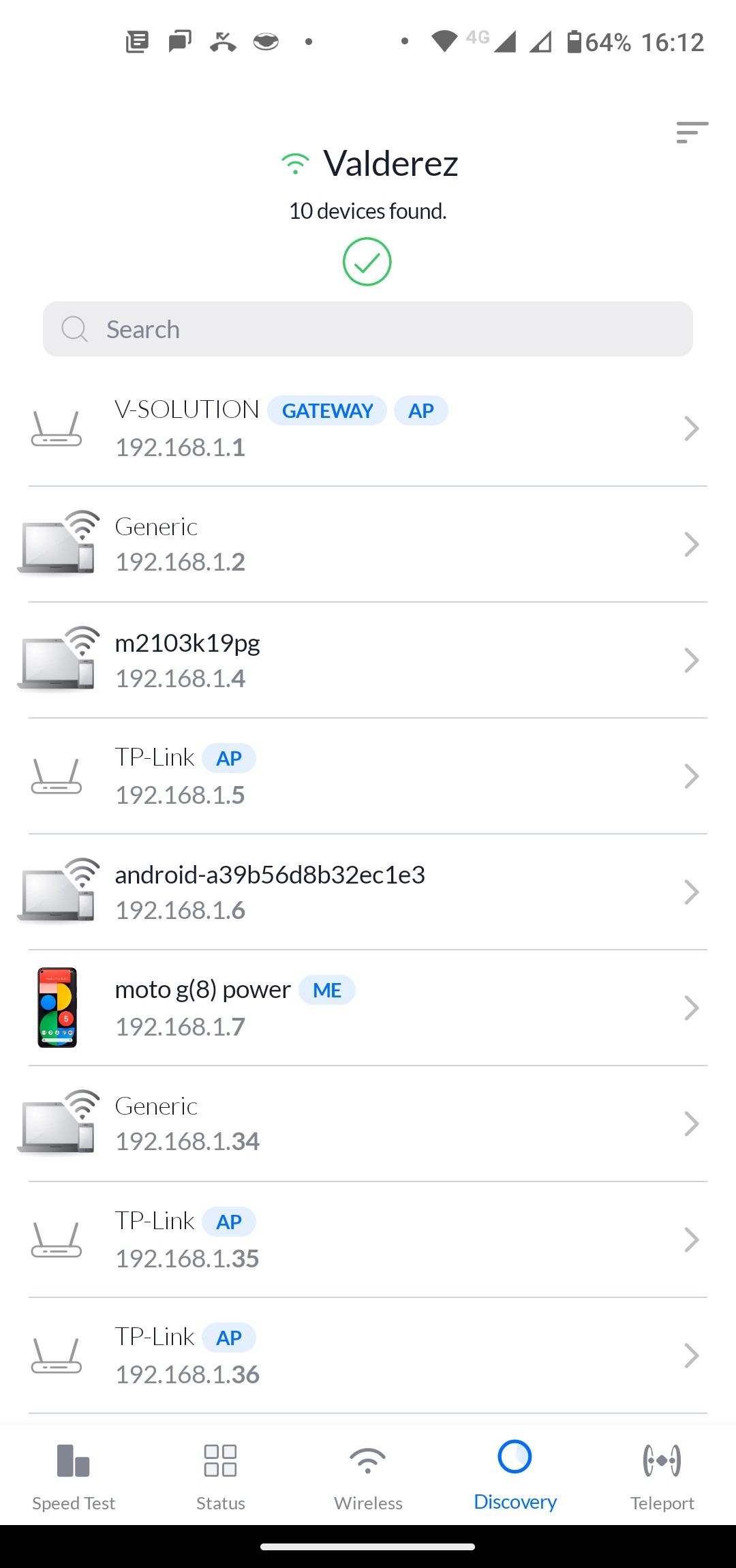Open the sort/filter menu icon

coord(692,132)
